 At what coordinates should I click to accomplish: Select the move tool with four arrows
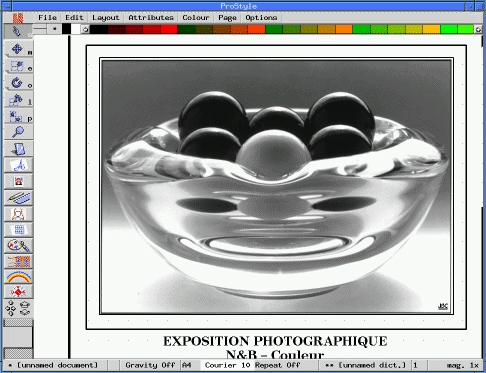click(17, 49)
